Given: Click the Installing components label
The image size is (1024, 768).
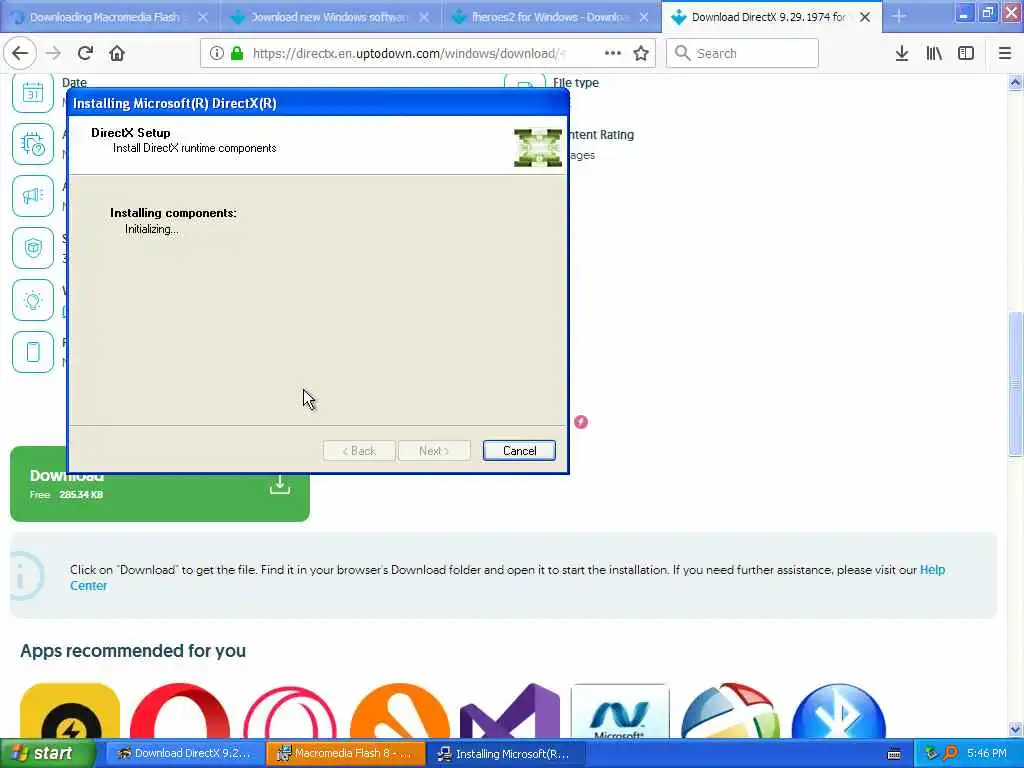Looking at the screenshot, I should click(173, 213).
